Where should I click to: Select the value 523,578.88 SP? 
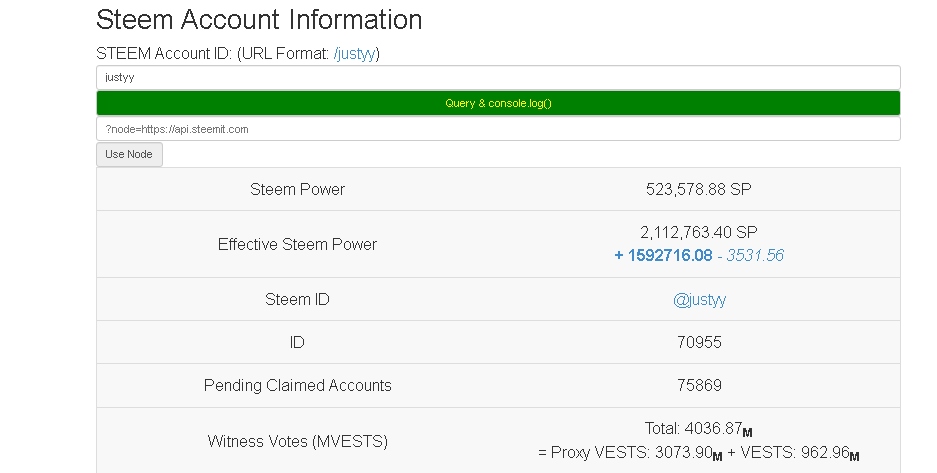(x=699, y=189)
